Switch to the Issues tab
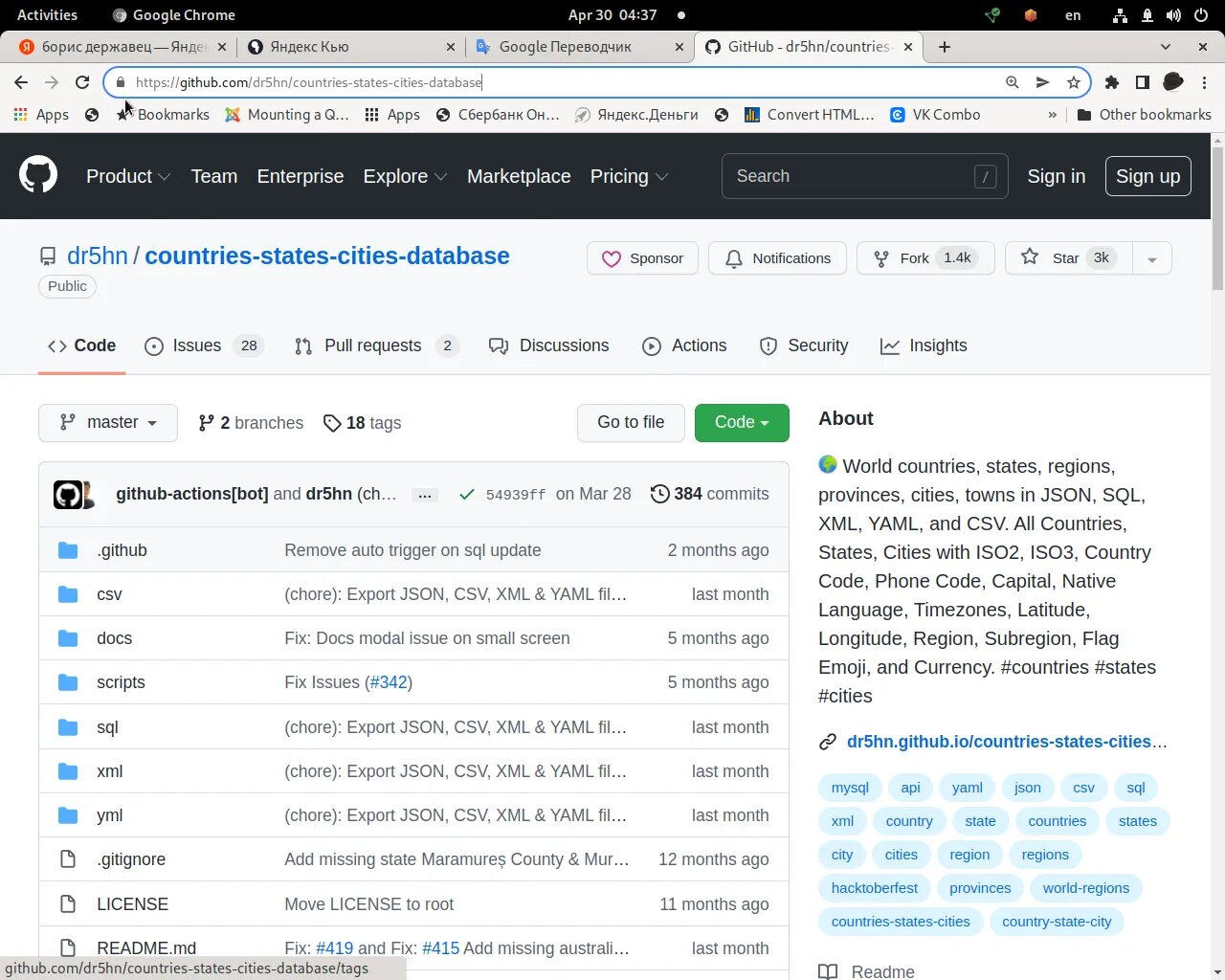Viewport: 1225px width, 980px height. (204, 345)
